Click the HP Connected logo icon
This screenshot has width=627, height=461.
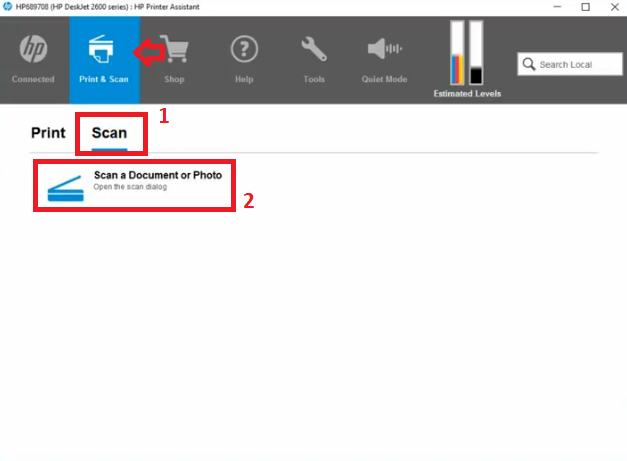pyautogui.click(x=34, y=49)
